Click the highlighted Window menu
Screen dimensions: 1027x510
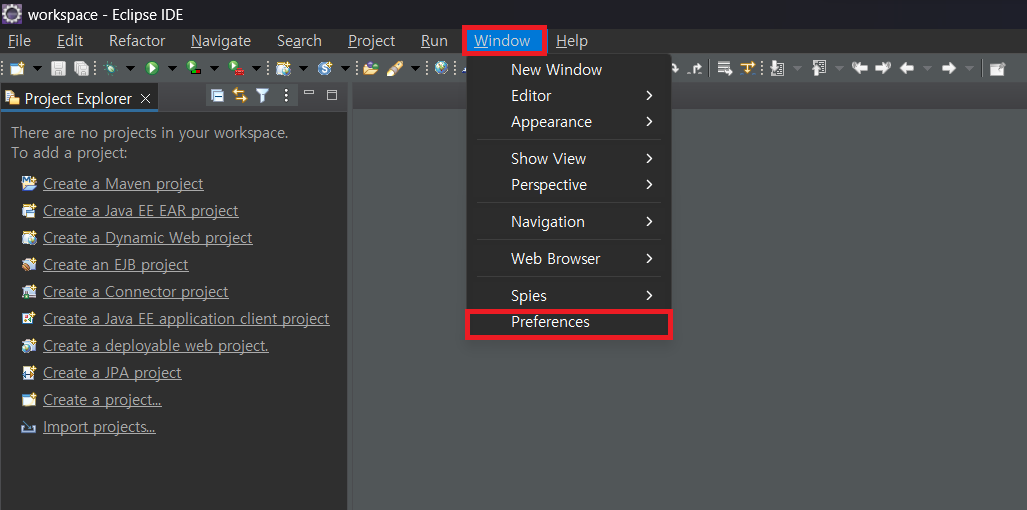[x=502, y=41]
